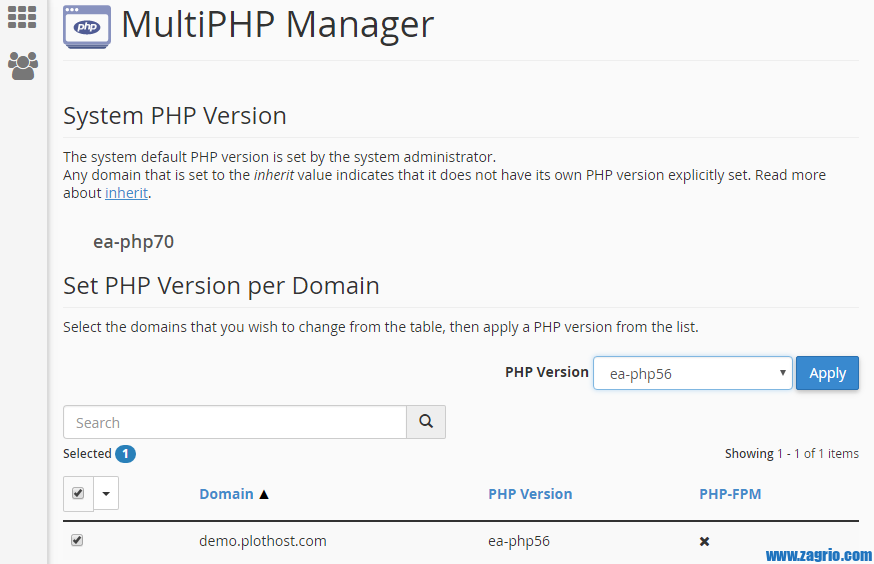Click the search magnifier button
Image resolution: width=874 pixels, height=564 pixels.
pyautogui.click(x=426, y=422)
